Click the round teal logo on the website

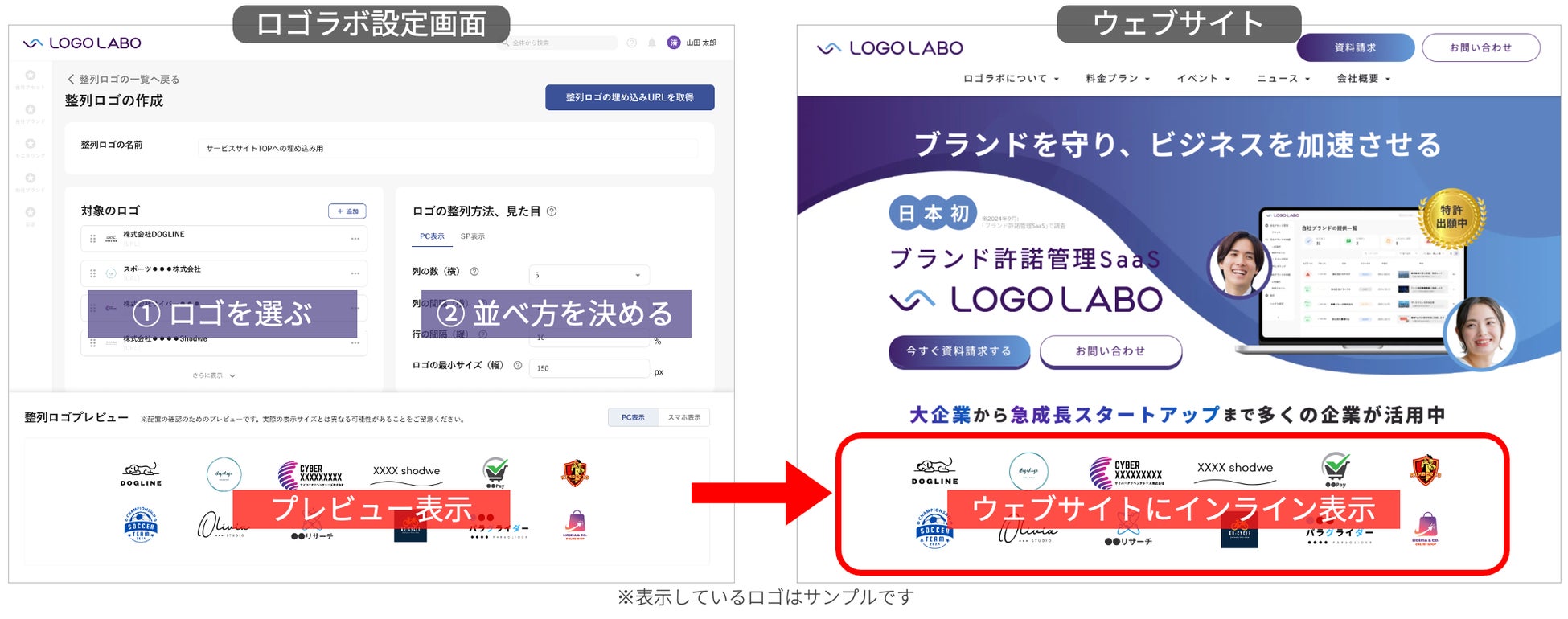point(1028,472)
